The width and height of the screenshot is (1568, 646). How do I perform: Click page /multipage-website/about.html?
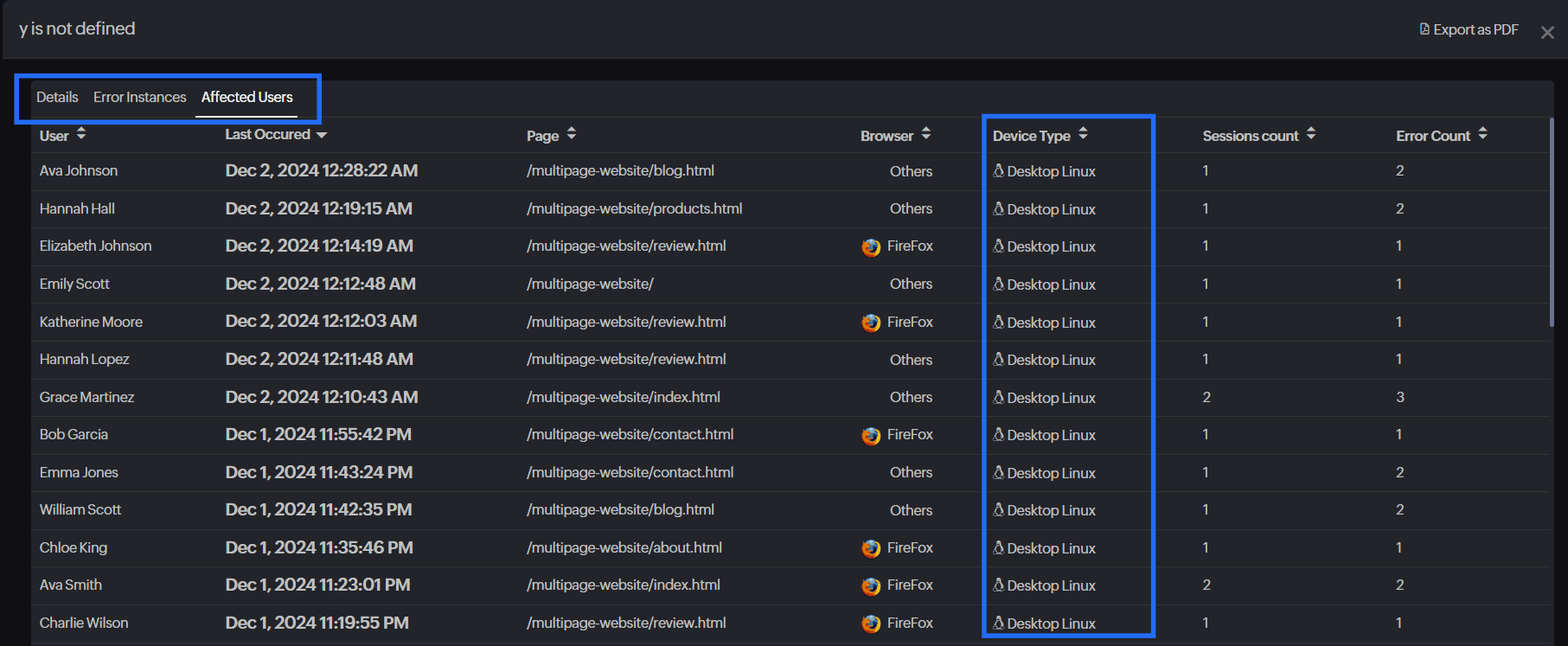(624, 547)
